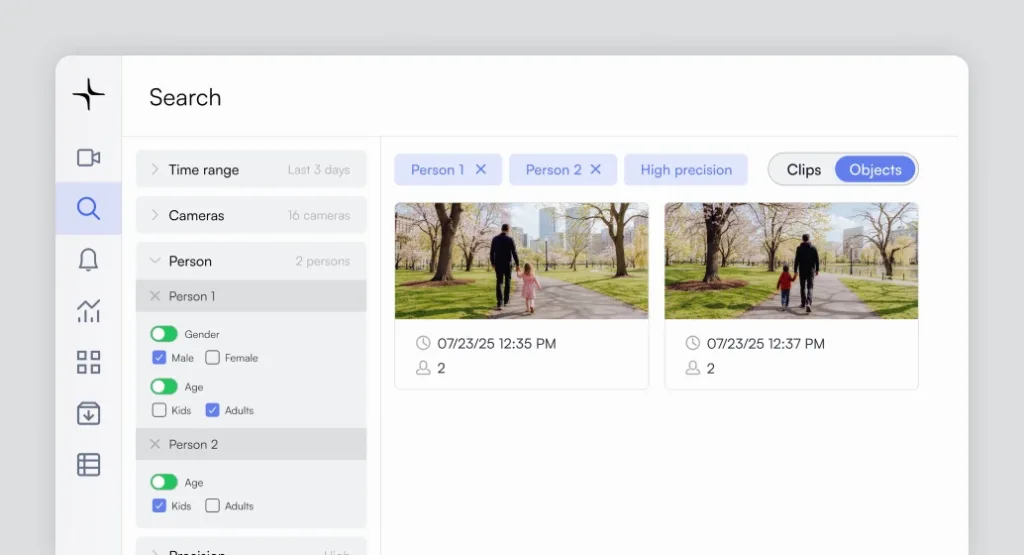Click the High precision chip
Screen dimensions: 1024x555
[x=686, y=170]
